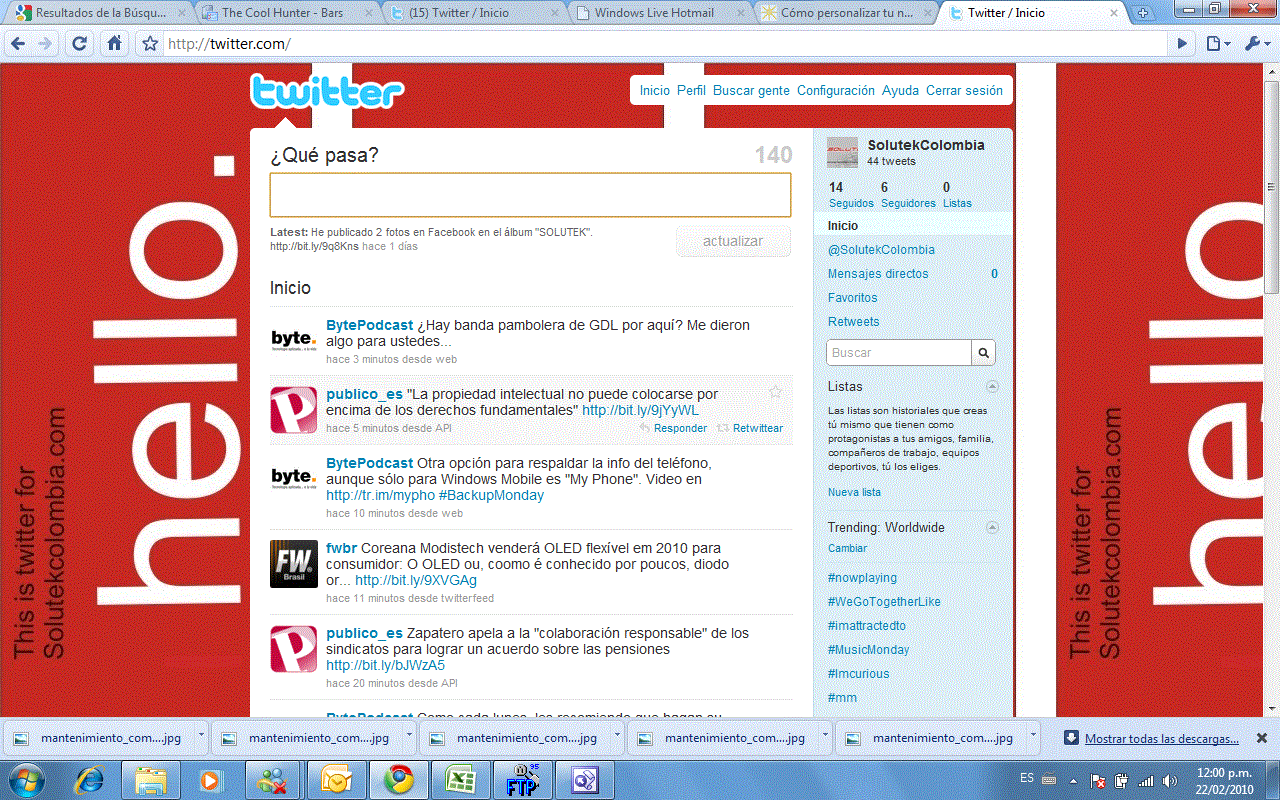
Task: Open the SolutekColombia profile picture
Action: [843, 152]
